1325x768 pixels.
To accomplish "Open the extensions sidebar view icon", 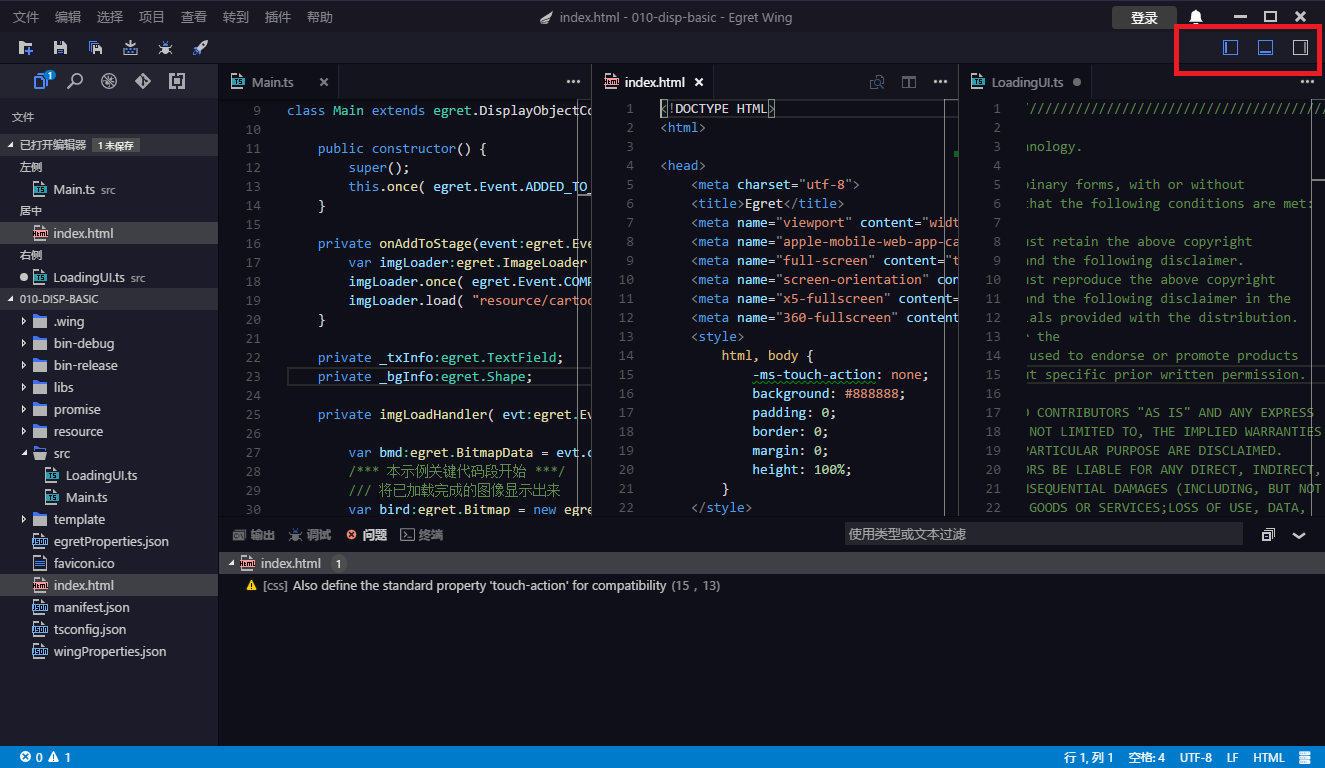I will pyautogui.click(x=177, y=82).
